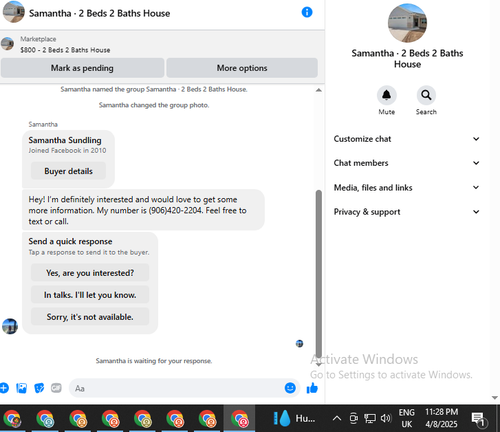Open More options for the listing

point(242,68)
